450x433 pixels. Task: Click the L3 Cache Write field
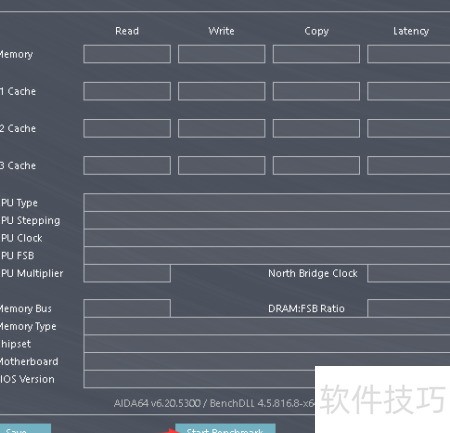pos(222,165)
